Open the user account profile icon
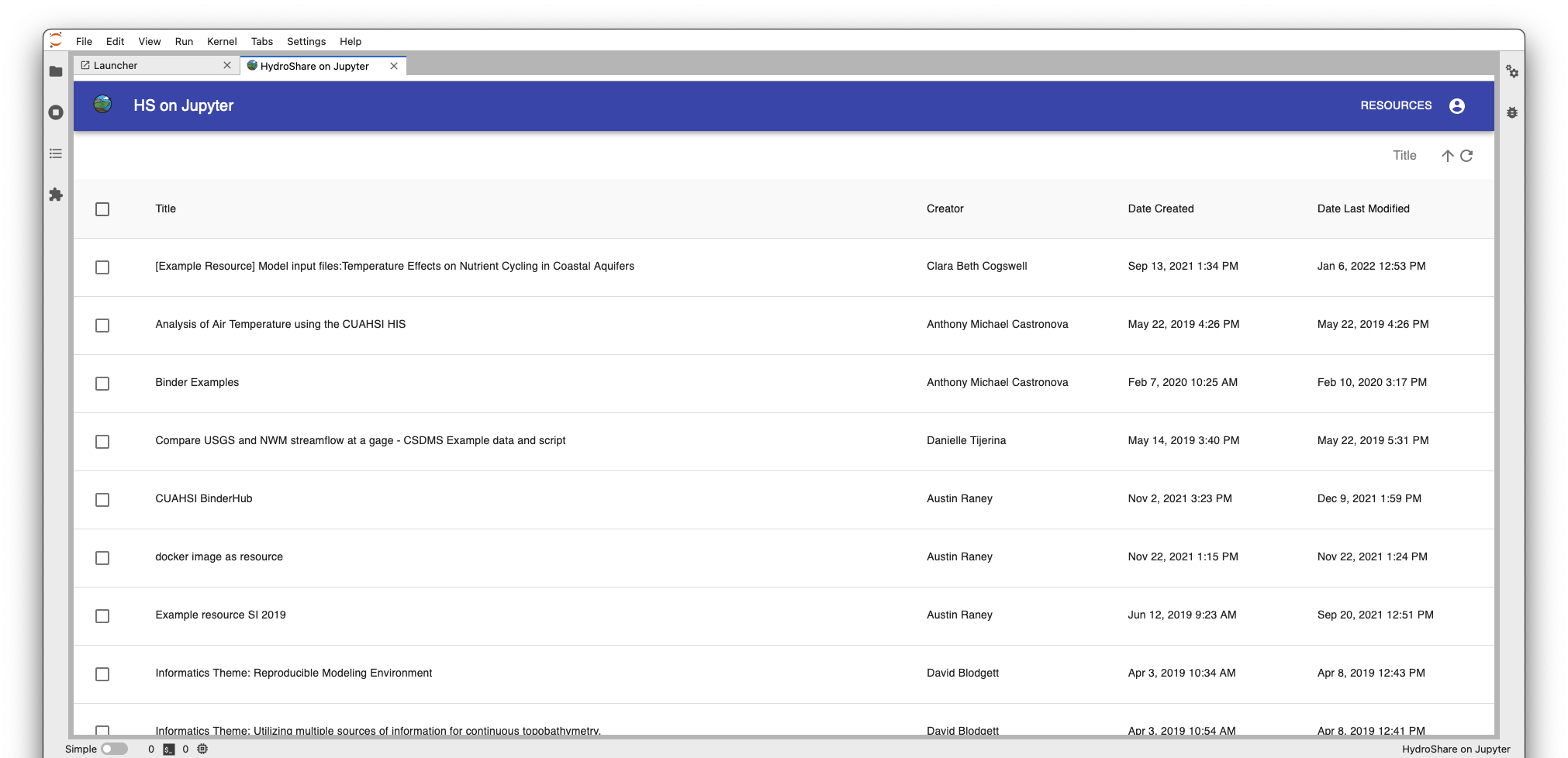 (1457, 106)
